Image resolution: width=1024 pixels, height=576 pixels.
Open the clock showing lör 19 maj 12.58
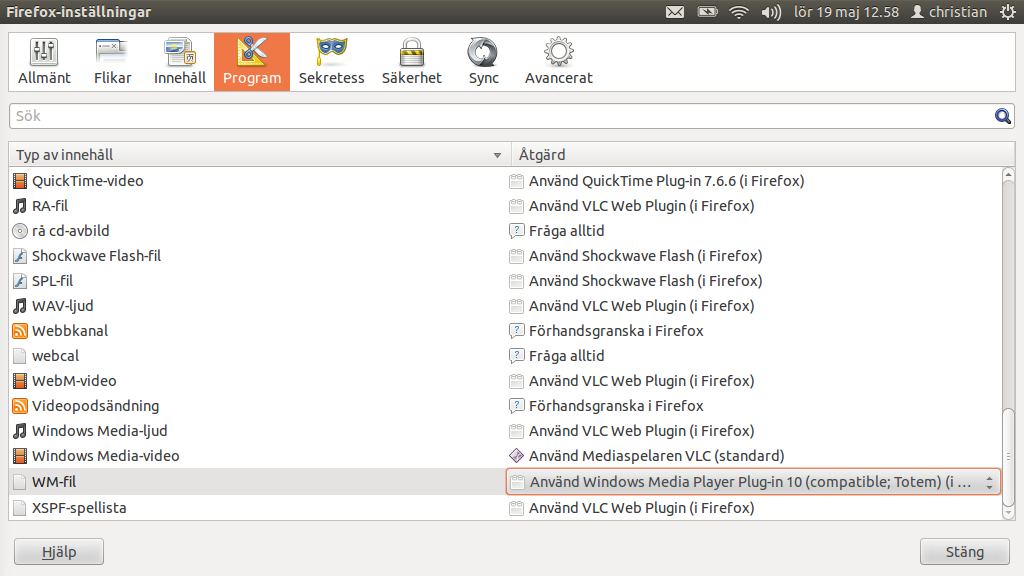coord(846,12)
